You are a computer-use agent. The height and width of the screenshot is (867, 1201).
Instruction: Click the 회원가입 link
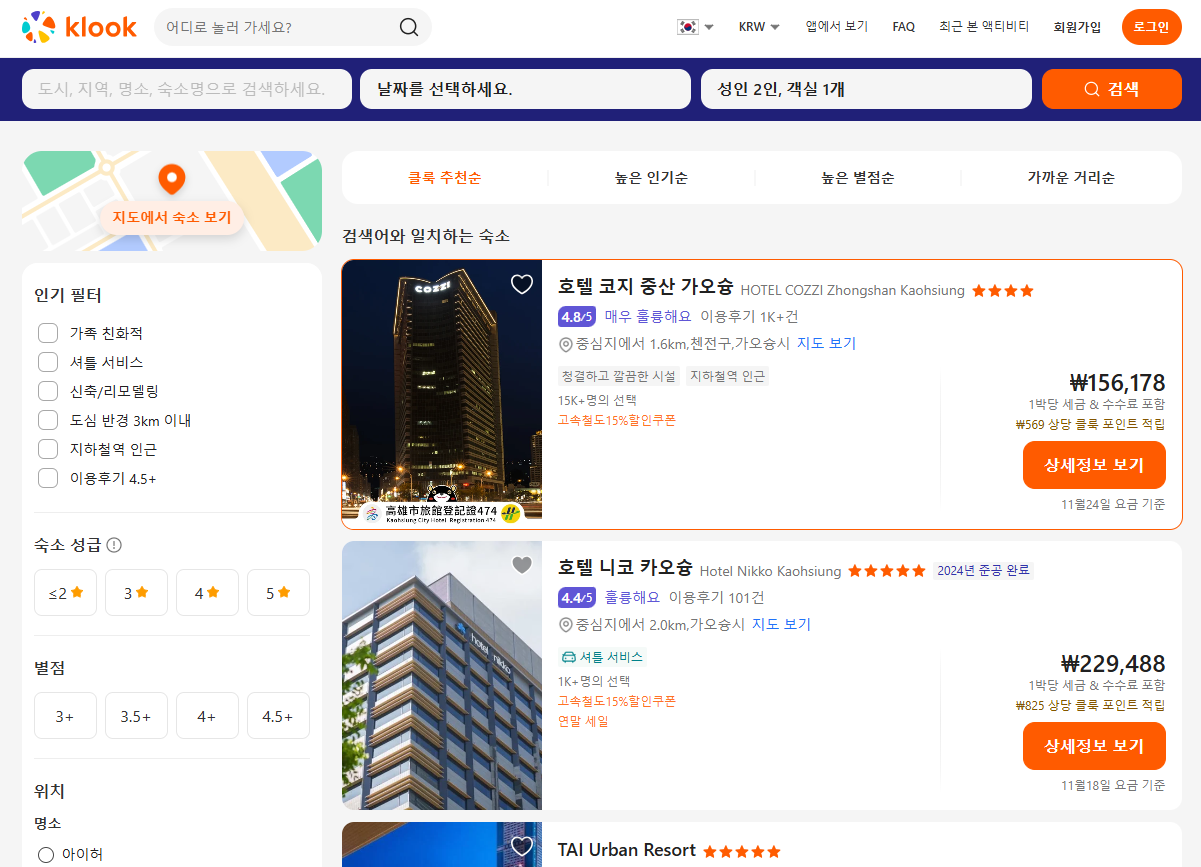pos(1077,27)
